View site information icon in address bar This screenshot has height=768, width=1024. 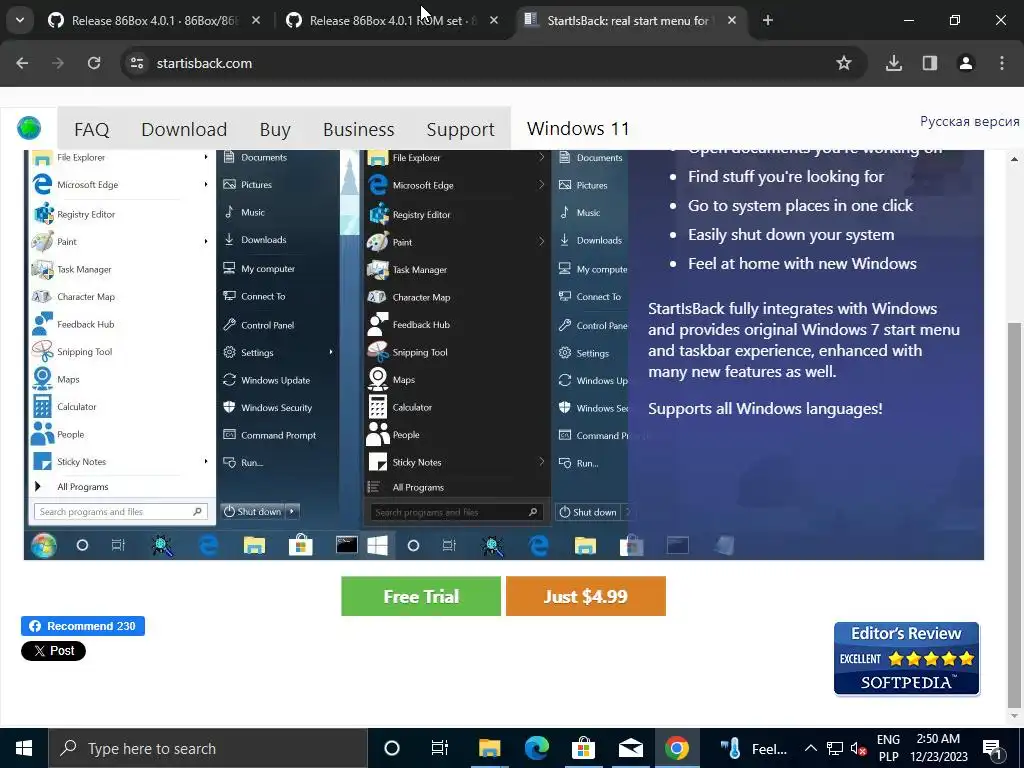(x=137, y=63)
